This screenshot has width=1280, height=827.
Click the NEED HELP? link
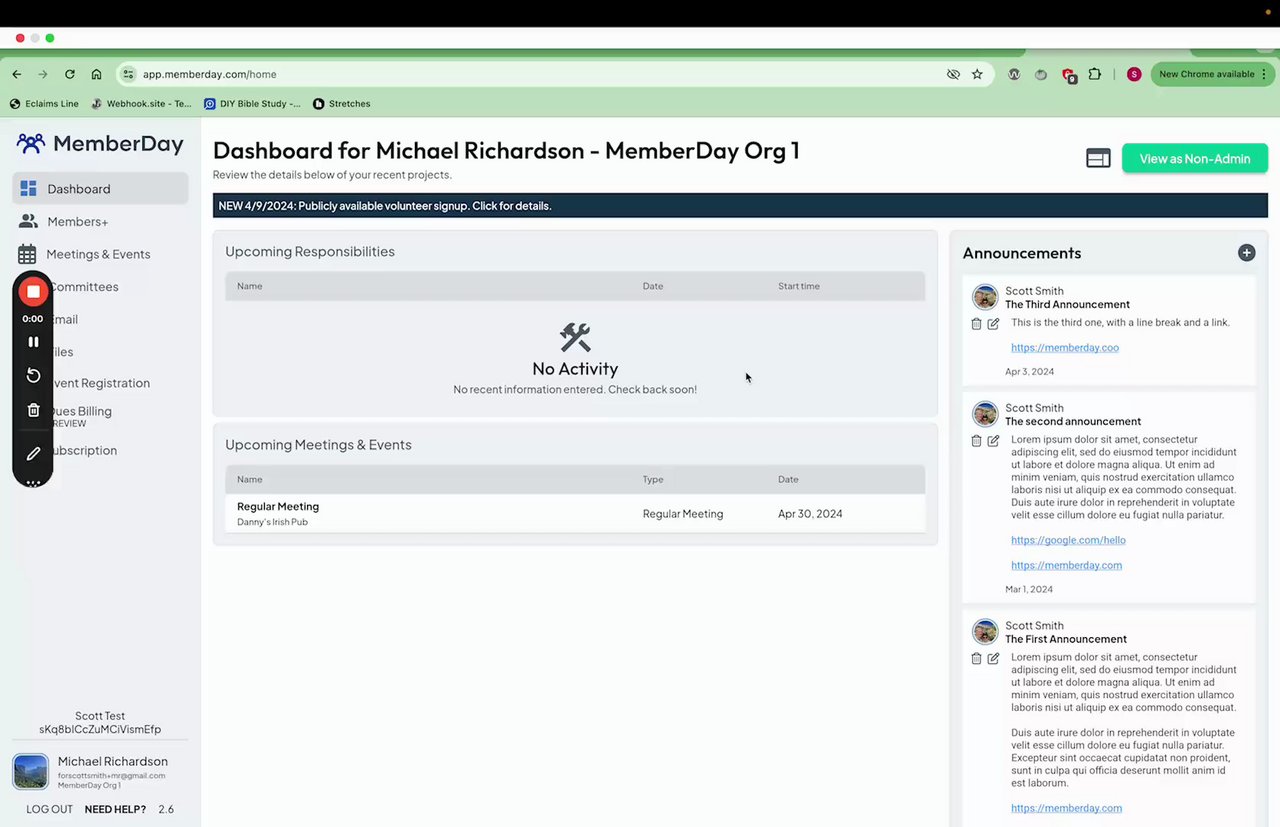click(x=115, y=809)
